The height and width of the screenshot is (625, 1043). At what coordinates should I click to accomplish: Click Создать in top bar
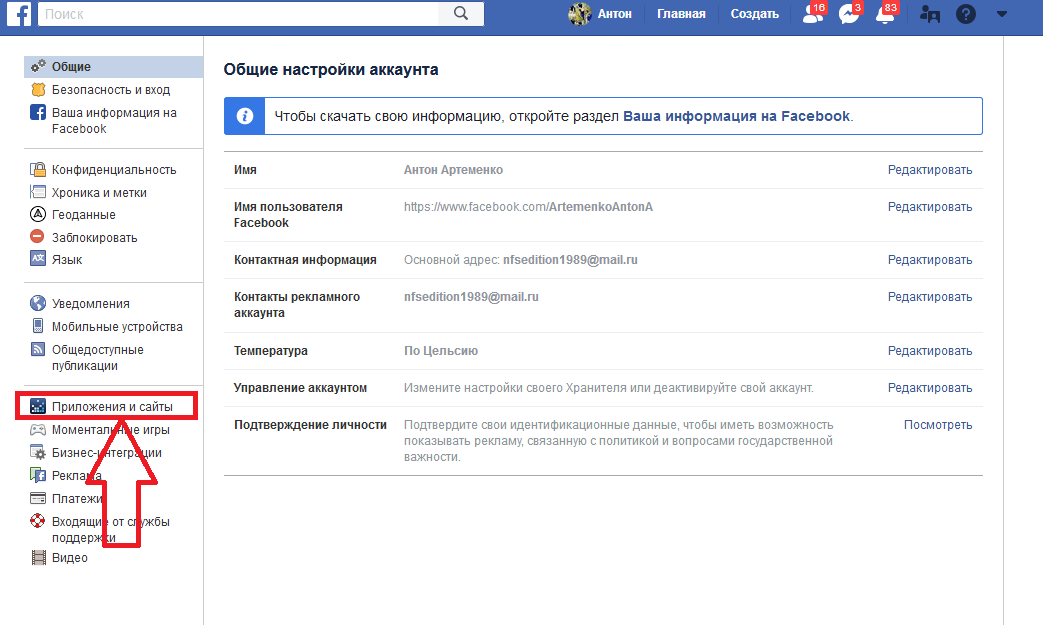[x=754, y=14]
